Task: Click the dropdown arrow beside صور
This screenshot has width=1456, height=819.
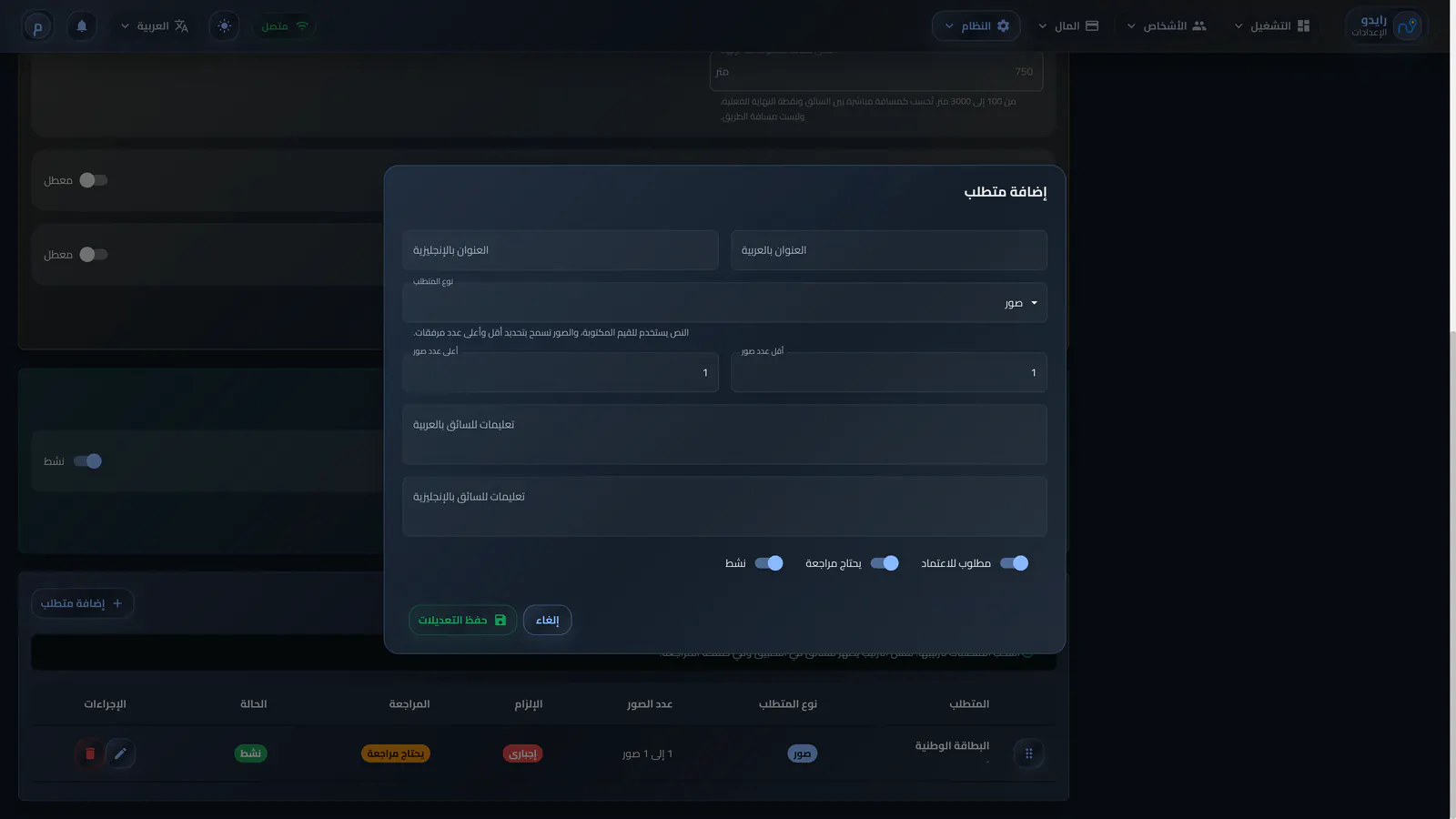Action: pyautogui.click(x=1034, y=303)
